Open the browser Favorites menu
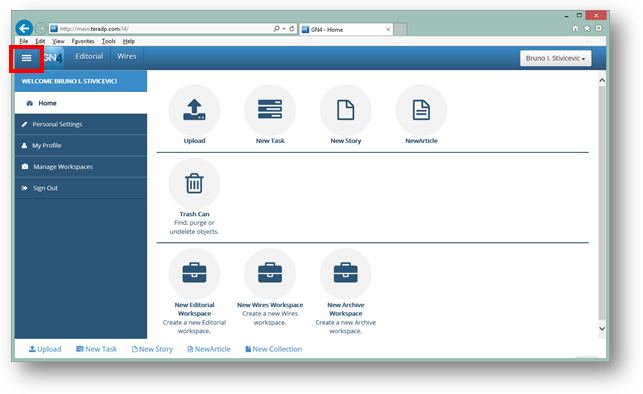643x394 pixels. click(x=83, y=41)
